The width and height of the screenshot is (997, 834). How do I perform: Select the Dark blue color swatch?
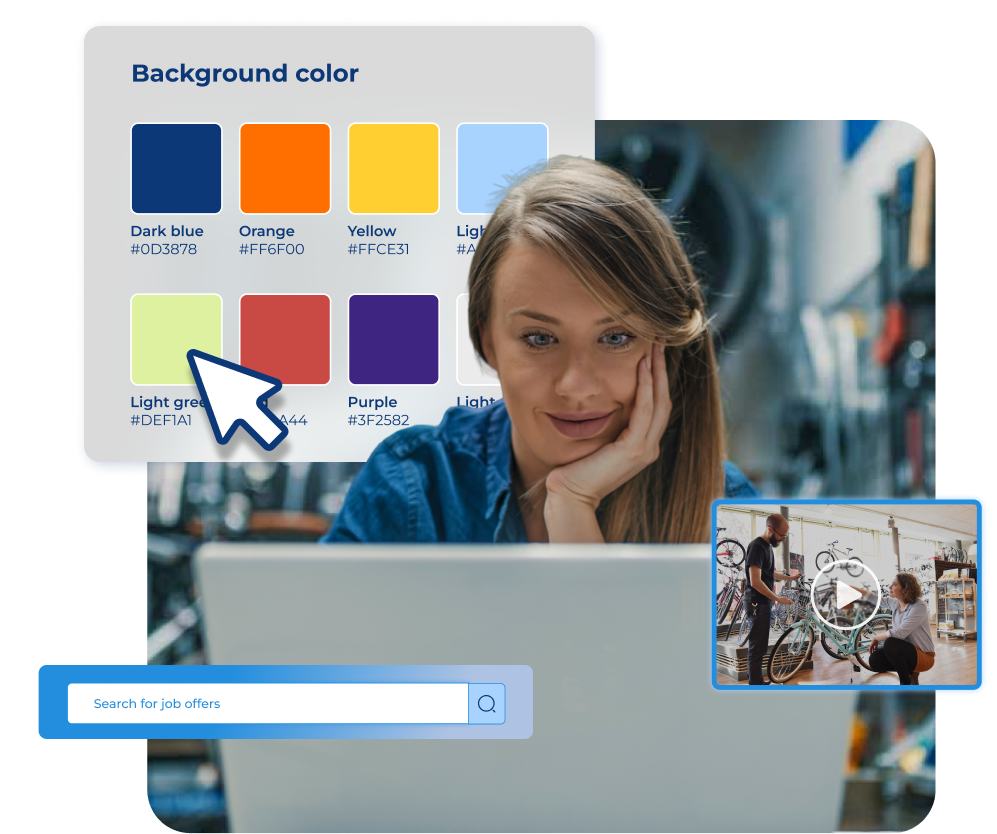(x=176, y=168)
